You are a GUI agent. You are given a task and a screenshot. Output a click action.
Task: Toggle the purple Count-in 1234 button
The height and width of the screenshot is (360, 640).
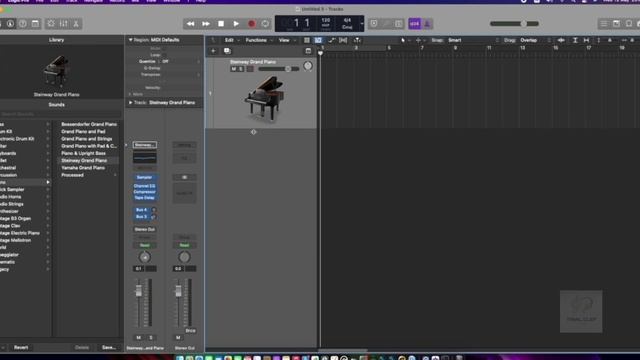(x=414, y=24)
